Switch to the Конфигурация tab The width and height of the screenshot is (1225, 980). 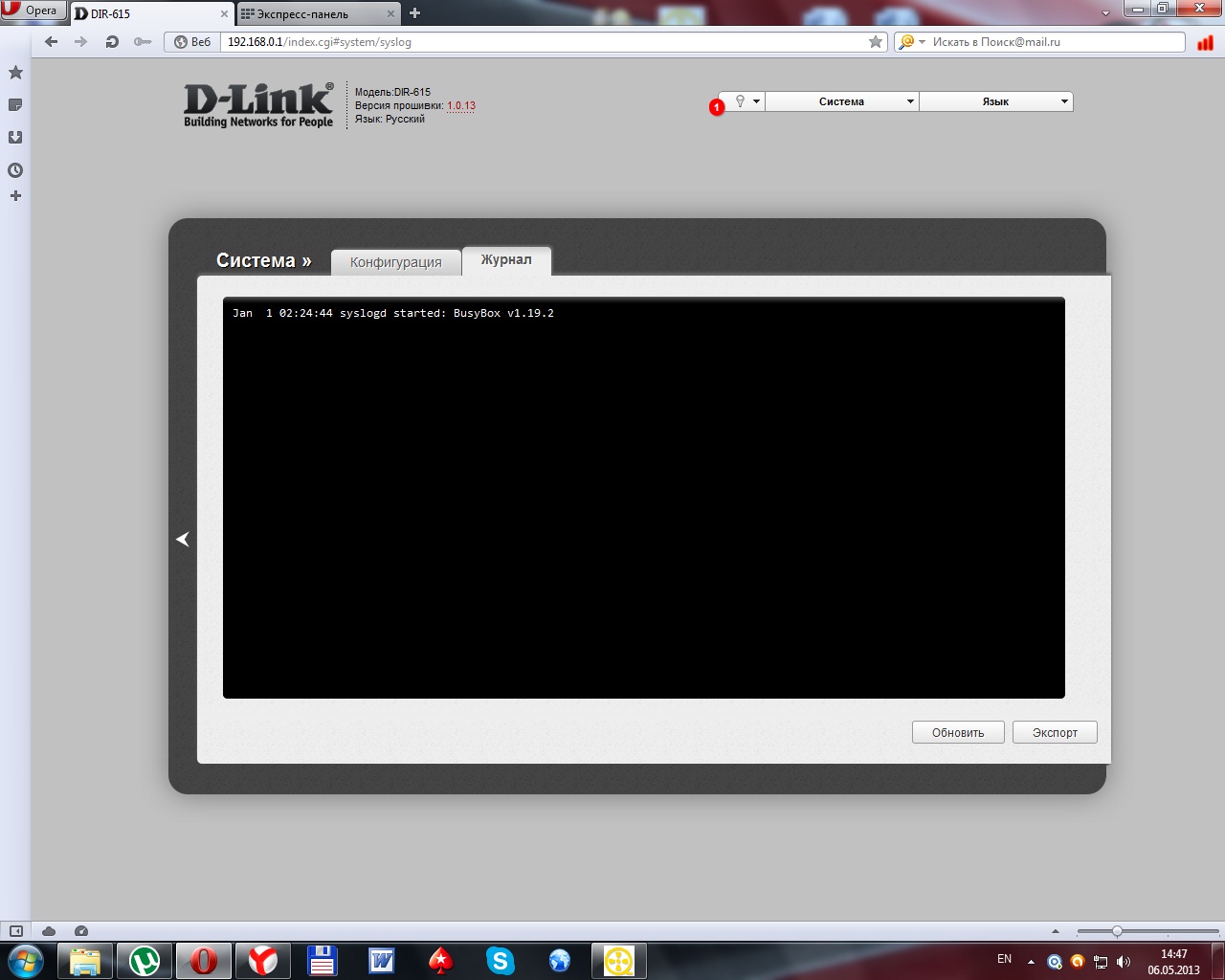pos(396,262)
